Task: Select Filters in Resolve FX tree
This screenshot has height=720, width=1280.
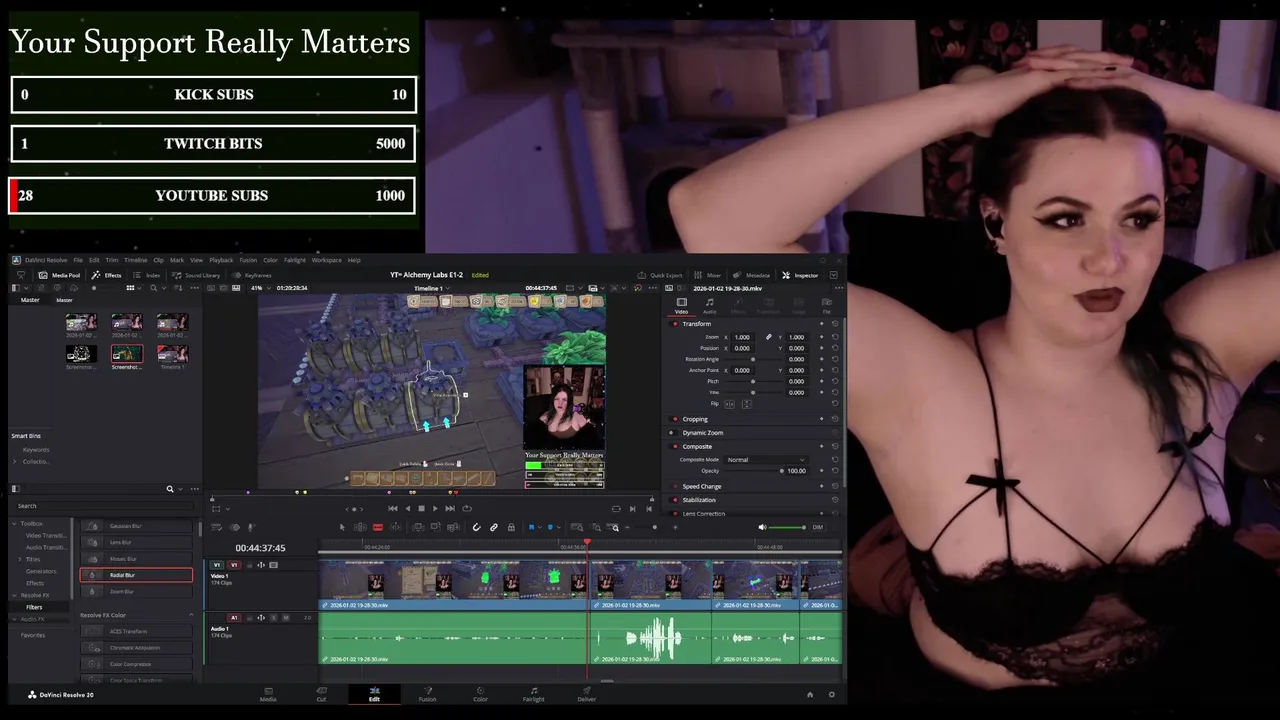Action: (34, 607)
